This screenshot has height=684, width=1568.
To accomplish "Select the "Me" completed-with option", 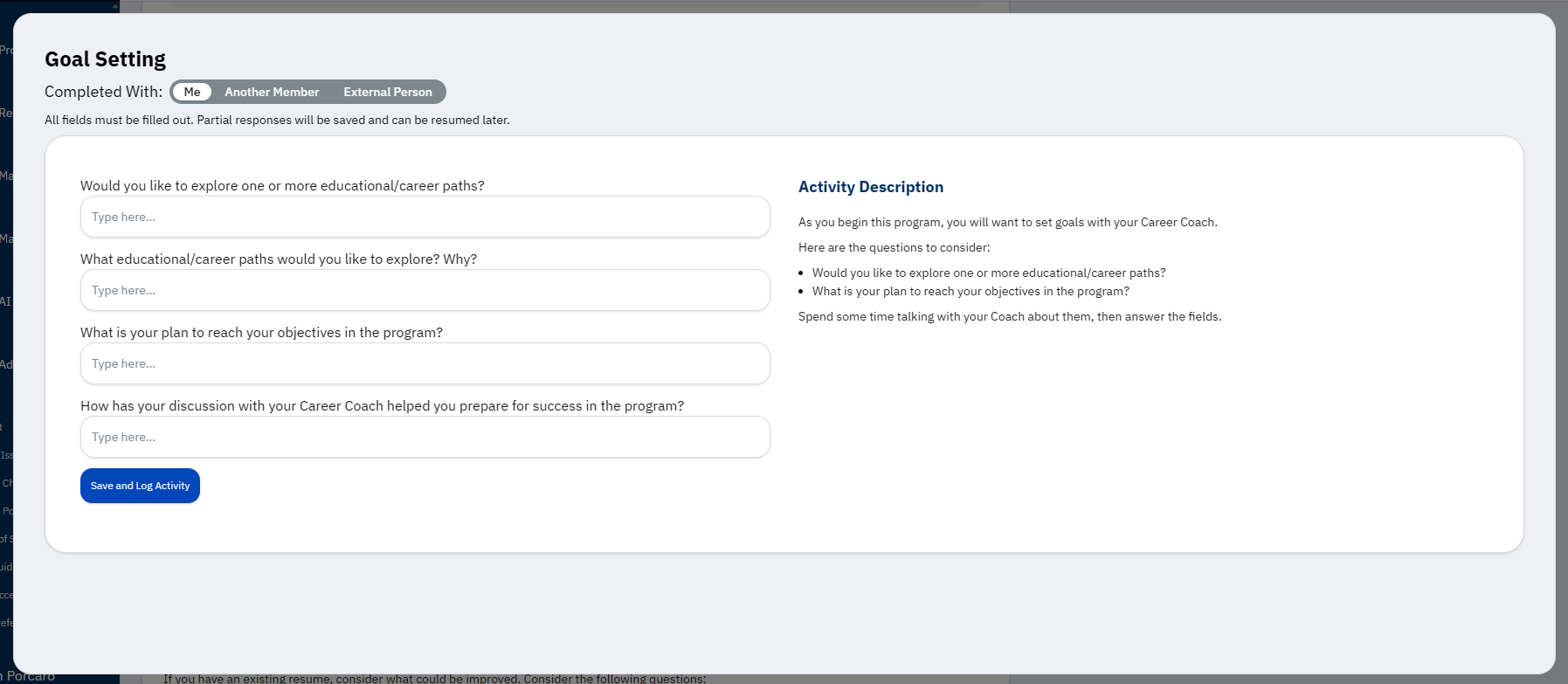I will [x=192, y=92].
